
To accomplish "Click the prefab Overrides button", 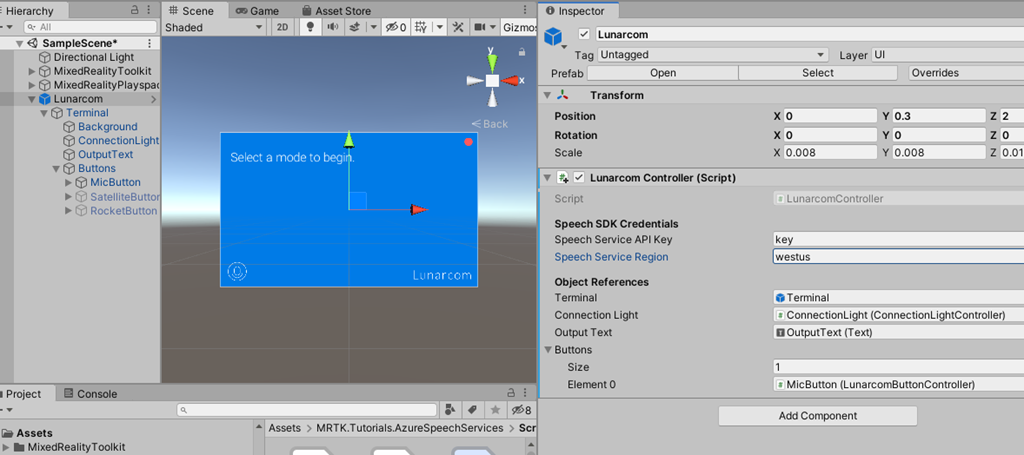I will [x=935, y=73].
